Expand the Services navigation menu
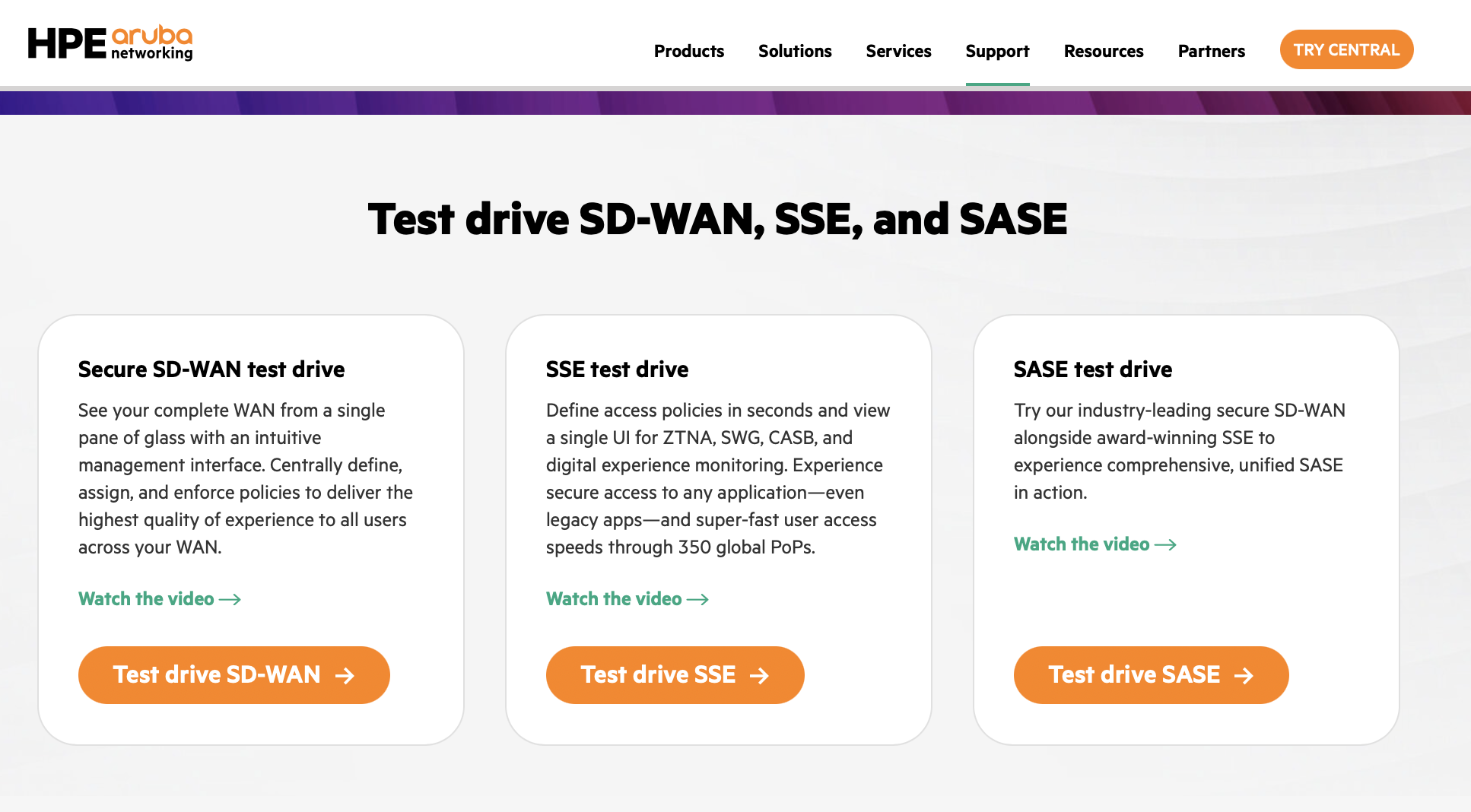 (x=898, y=51)
